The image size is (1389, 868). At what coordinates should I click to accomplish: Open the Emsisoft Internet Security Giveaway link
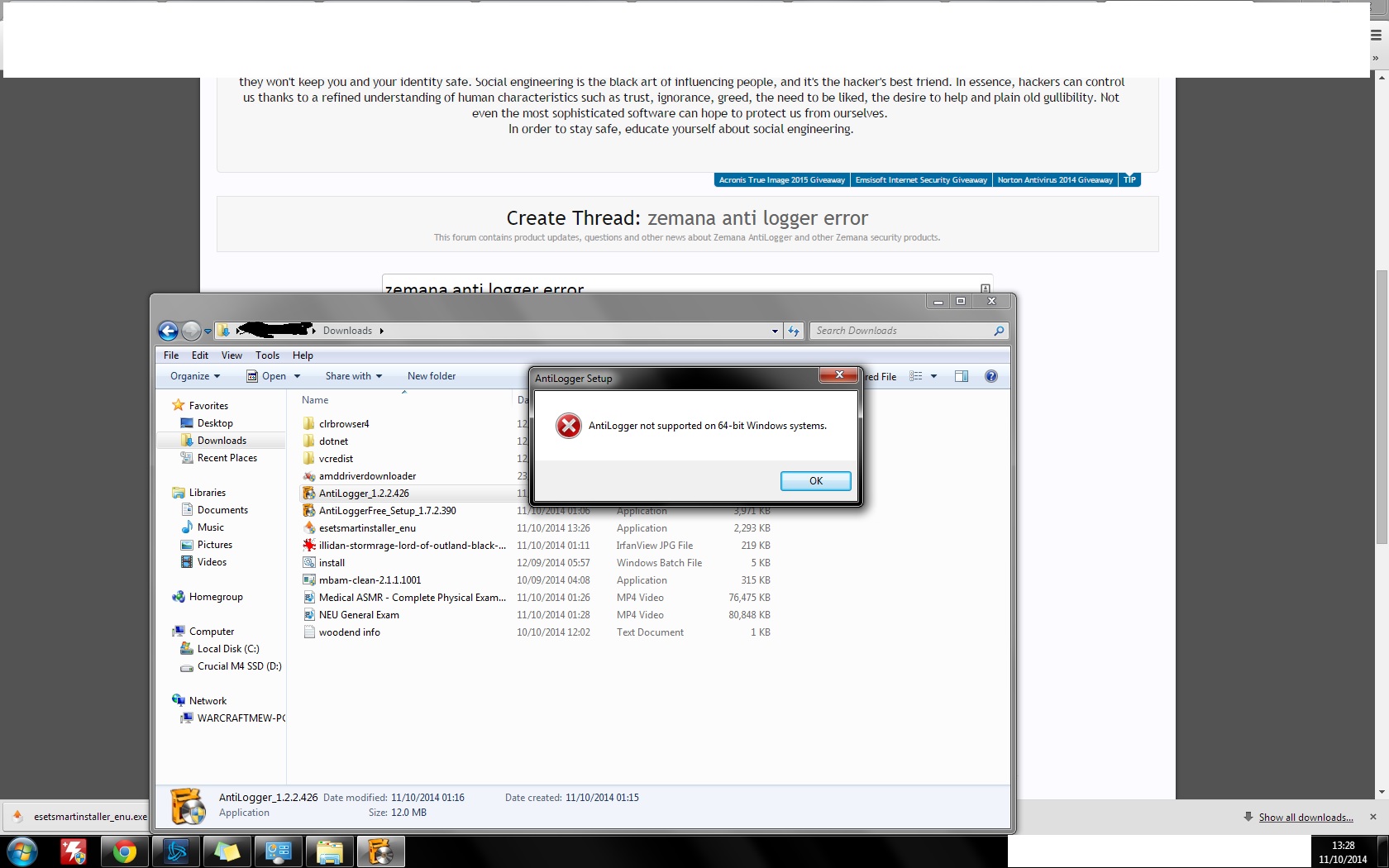coord(921,180)
